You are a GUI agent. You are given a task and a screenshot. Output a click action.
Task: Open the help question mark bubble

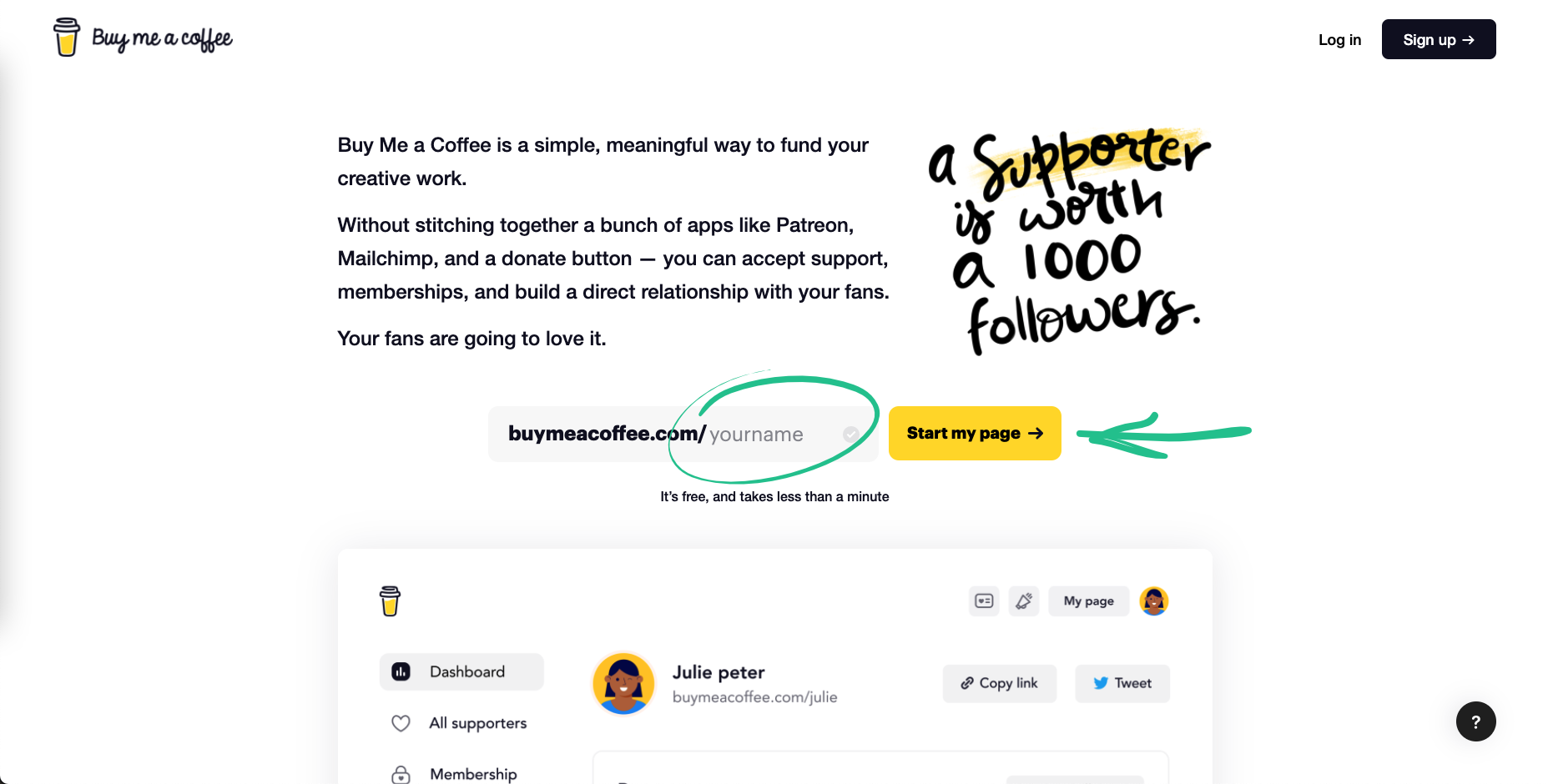coord(1475,721)
